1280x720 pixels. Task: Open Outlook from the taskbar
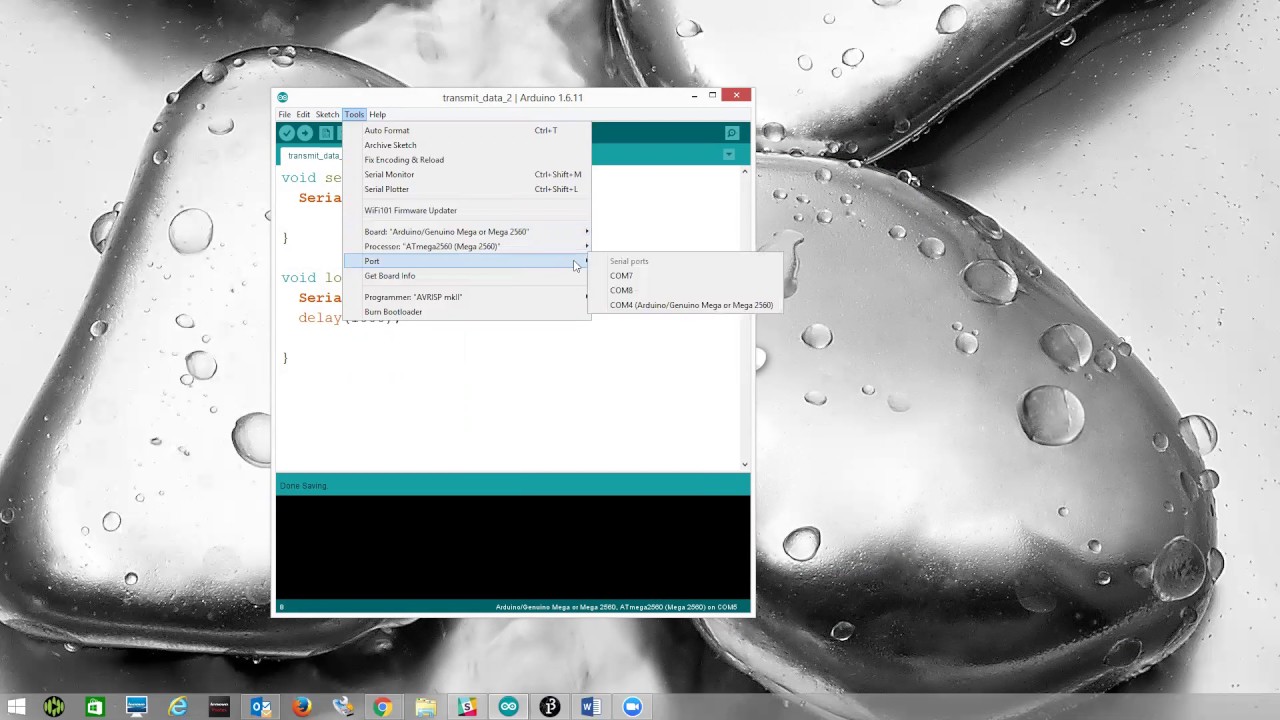[x=260, y=707]
